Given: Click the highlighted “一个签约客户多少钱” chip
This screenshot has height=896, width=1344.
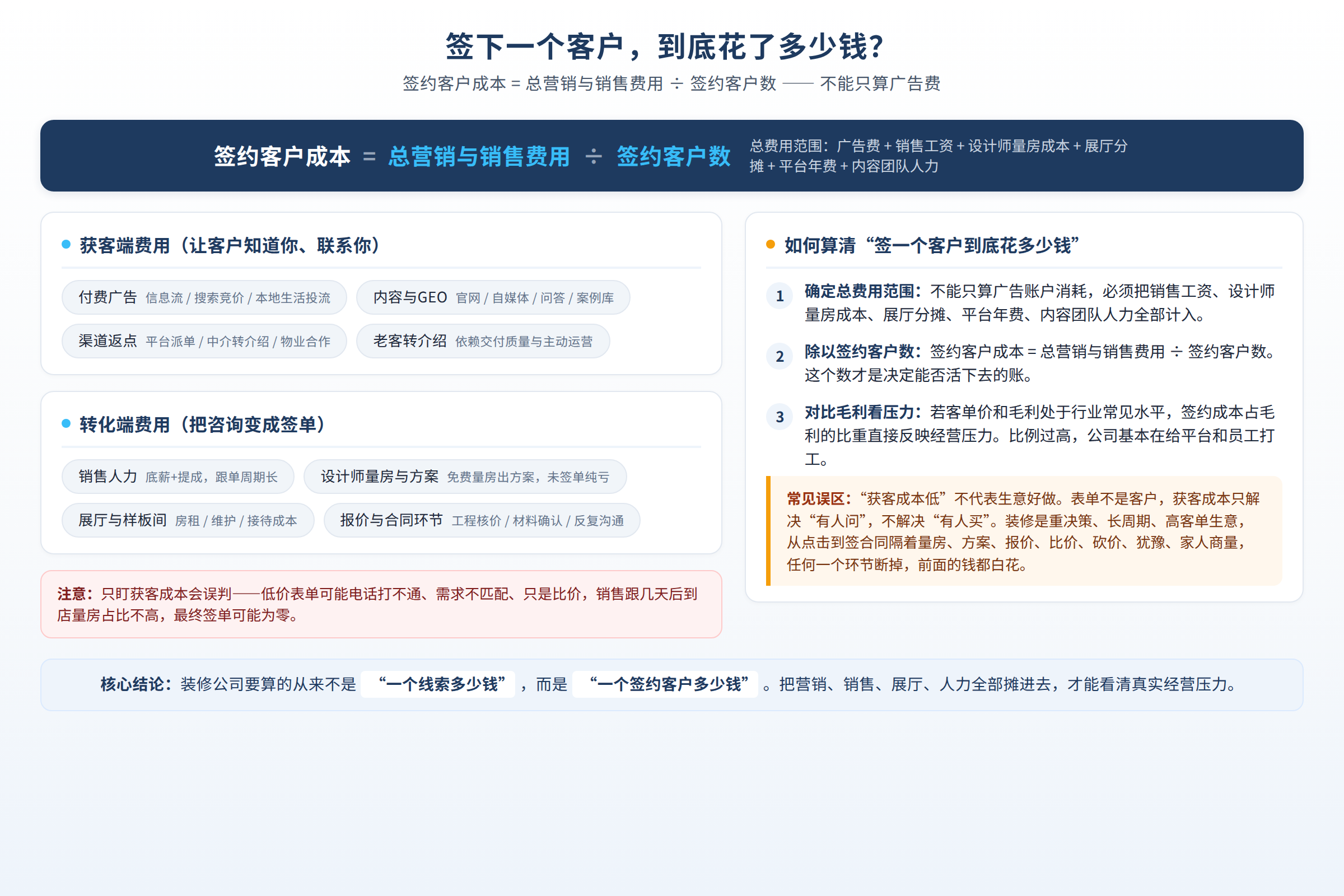Looking at the screenshot, I should pyautogui.click(x=665, y=684).
